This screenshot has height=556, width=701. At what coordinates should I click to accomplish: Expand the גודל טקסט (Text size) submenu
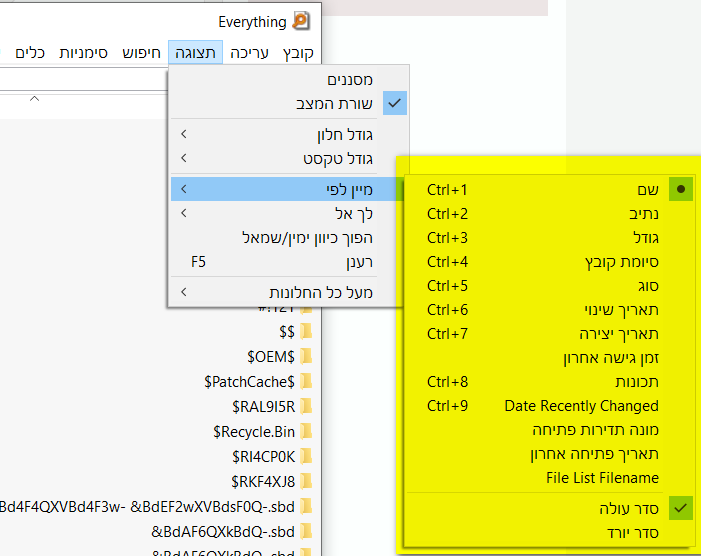point(289,158)
